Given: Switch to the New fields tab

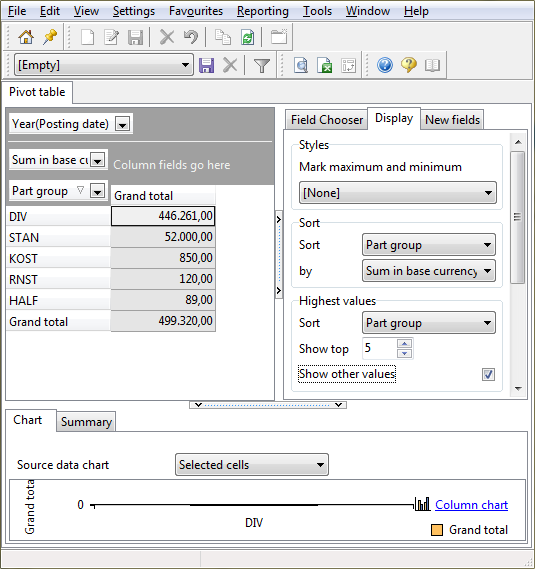Looking at the screenshot, I should [452, 119].
